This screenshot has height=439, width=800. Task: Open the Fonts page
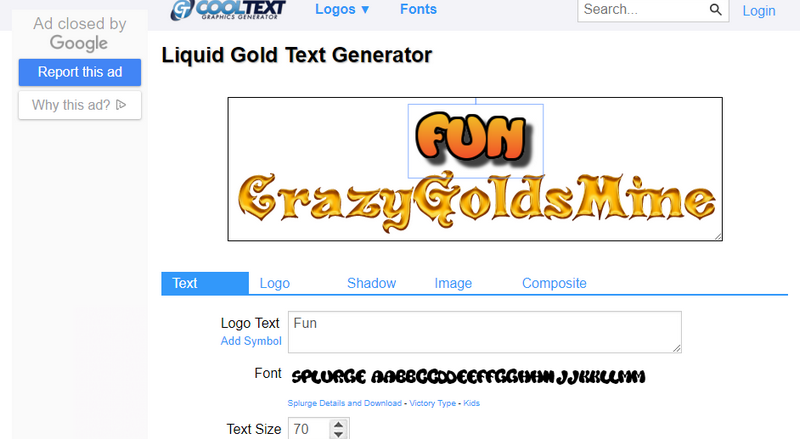pyautogui.click(x=418, y=9)
